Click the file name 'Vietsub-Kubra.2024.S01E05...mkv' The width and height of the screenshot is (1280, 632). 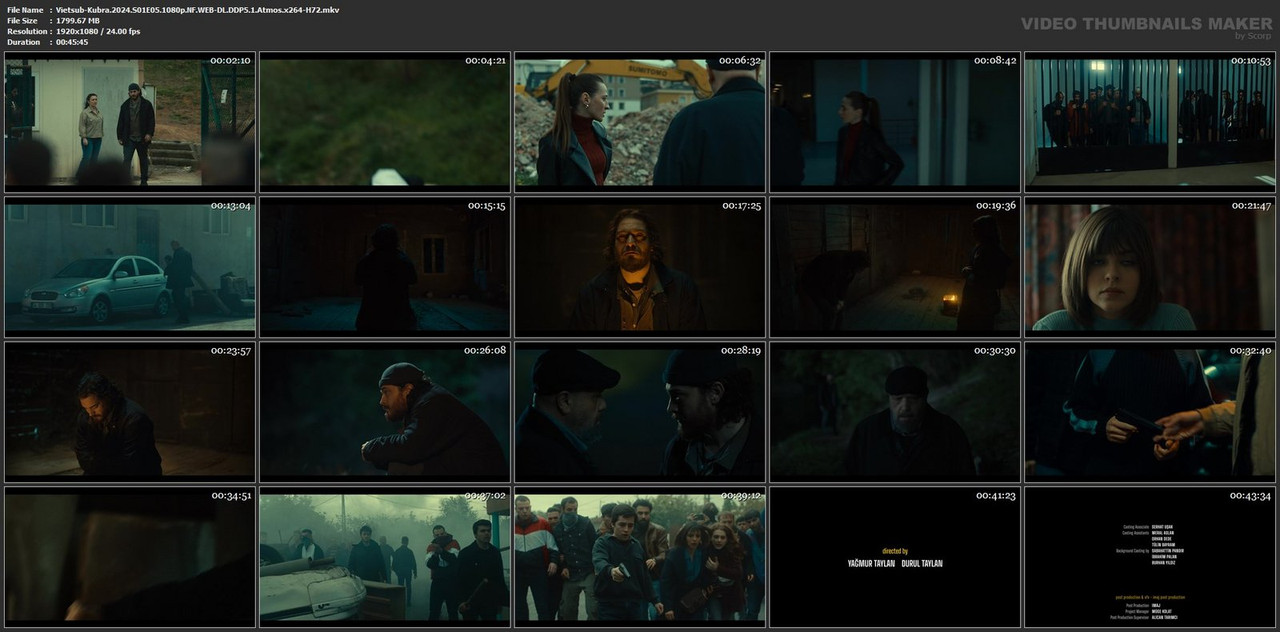[x=197, y=9]
